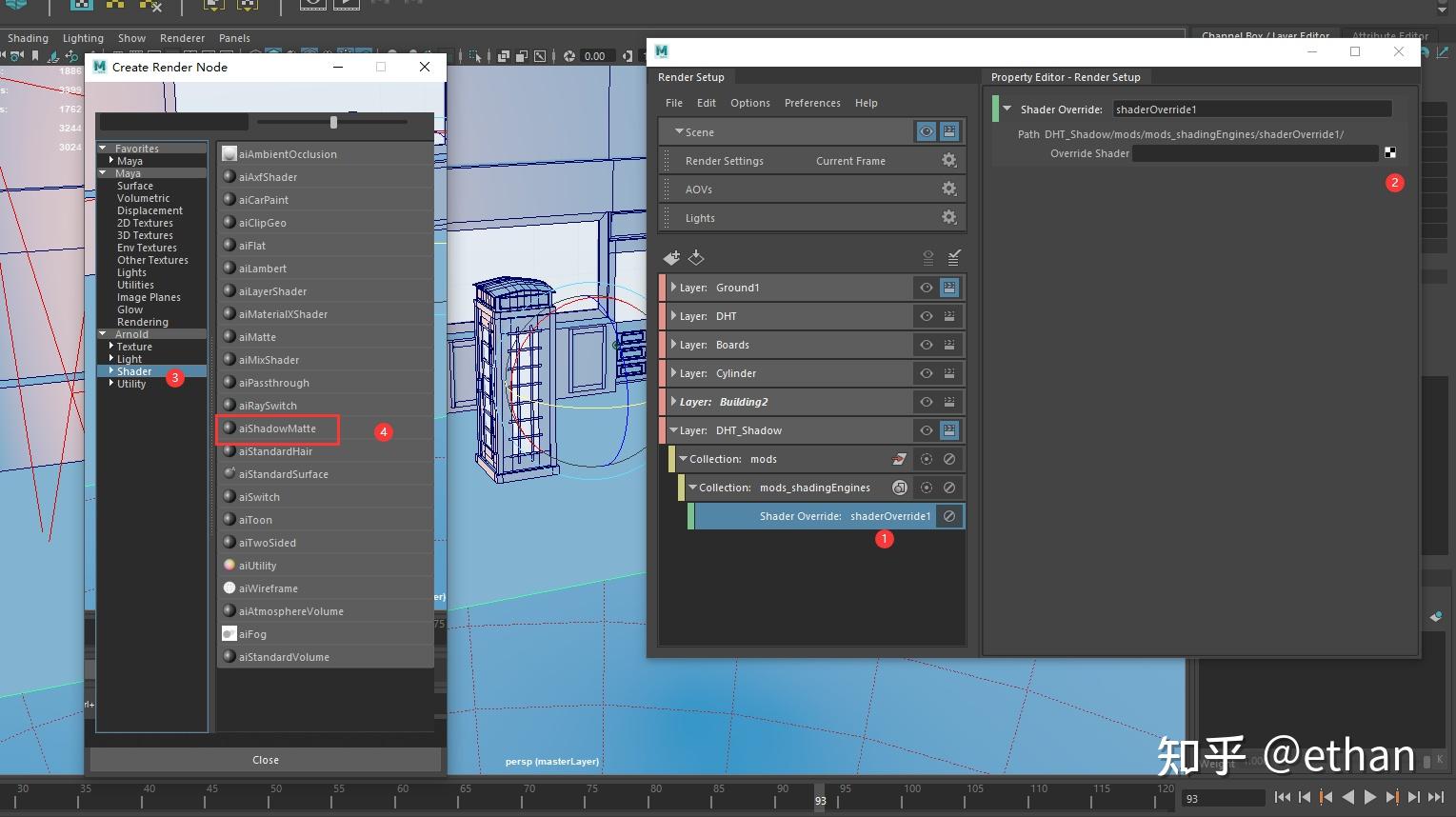1456x817 pixels.
Task: Play the timeline forward
Action: coord(1369,797)
